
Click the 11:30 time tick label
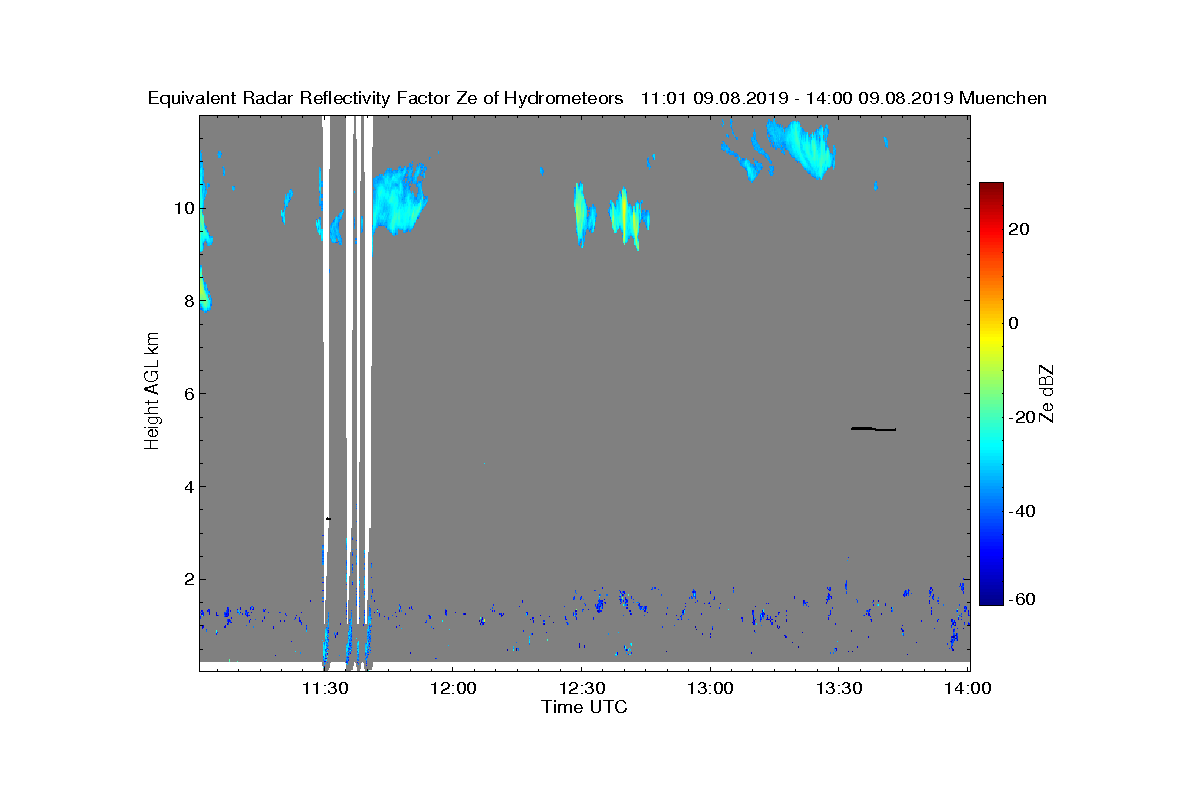click(x=323, y=688)
